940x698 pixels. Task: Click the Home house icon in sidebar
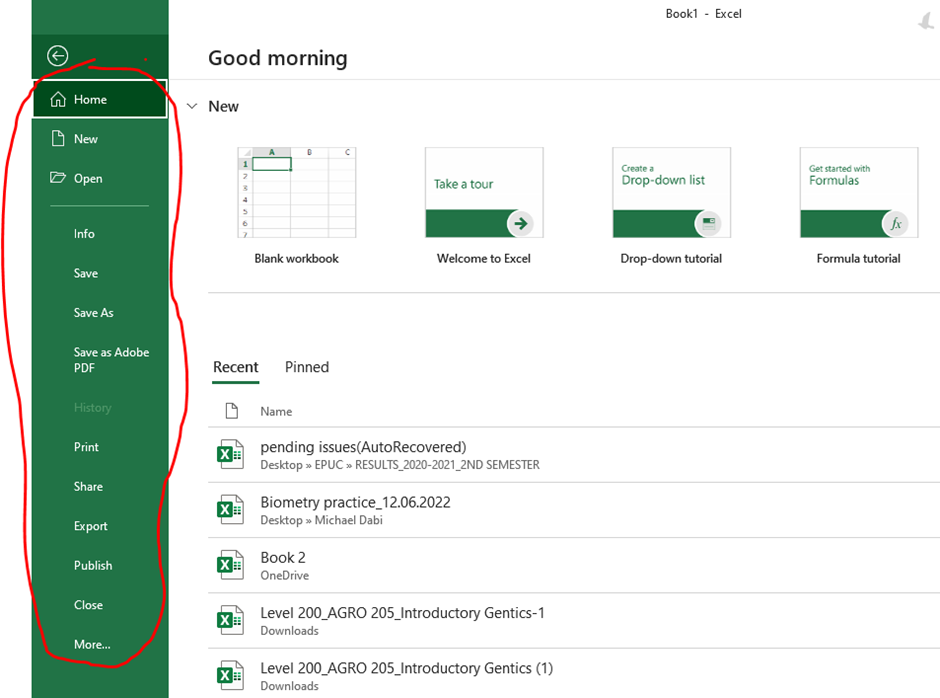(58, 99)
